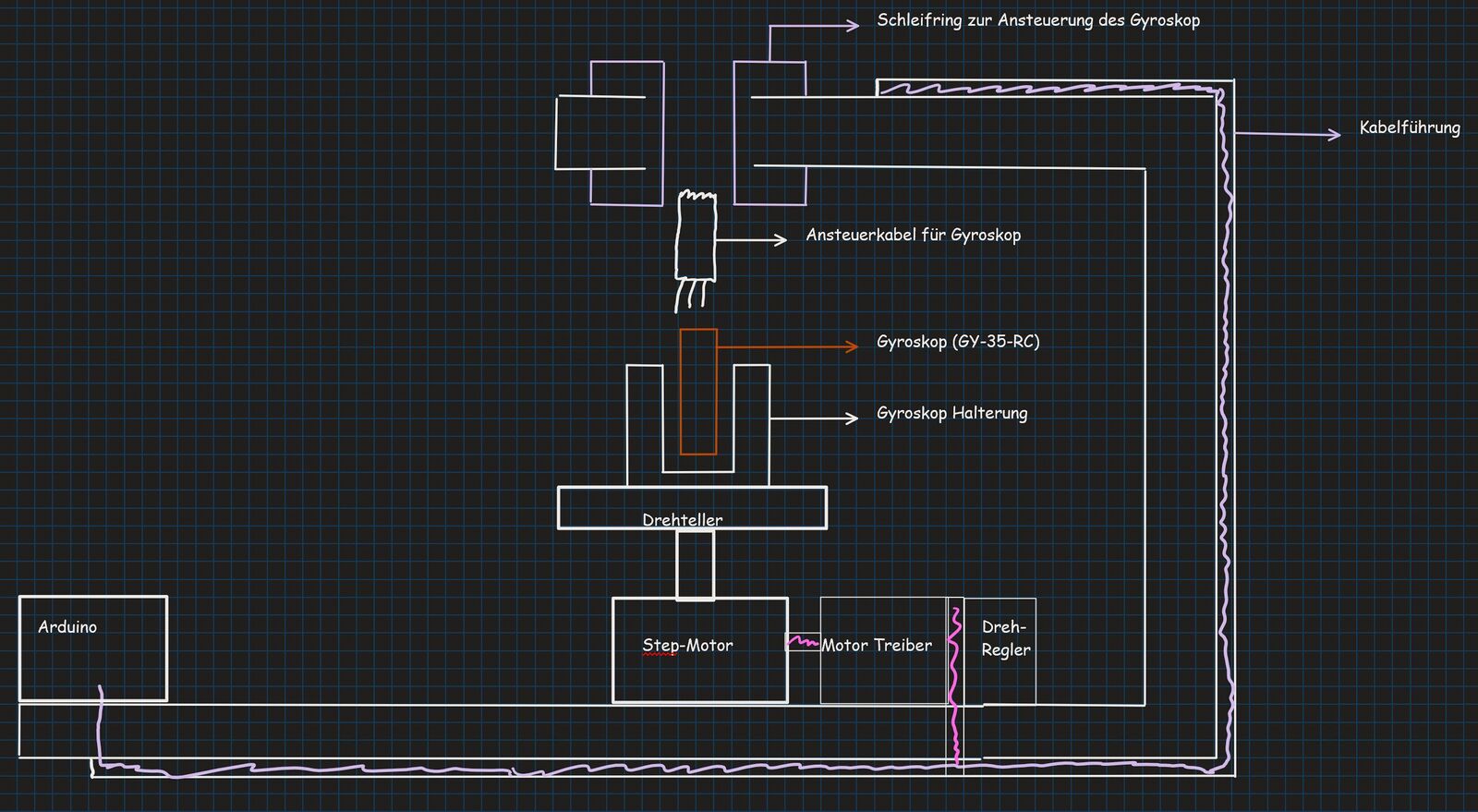Select the pink wire between Step-Motor and Motor Treiber
Screen dimensions: 1478x812
tap(802, 640)
